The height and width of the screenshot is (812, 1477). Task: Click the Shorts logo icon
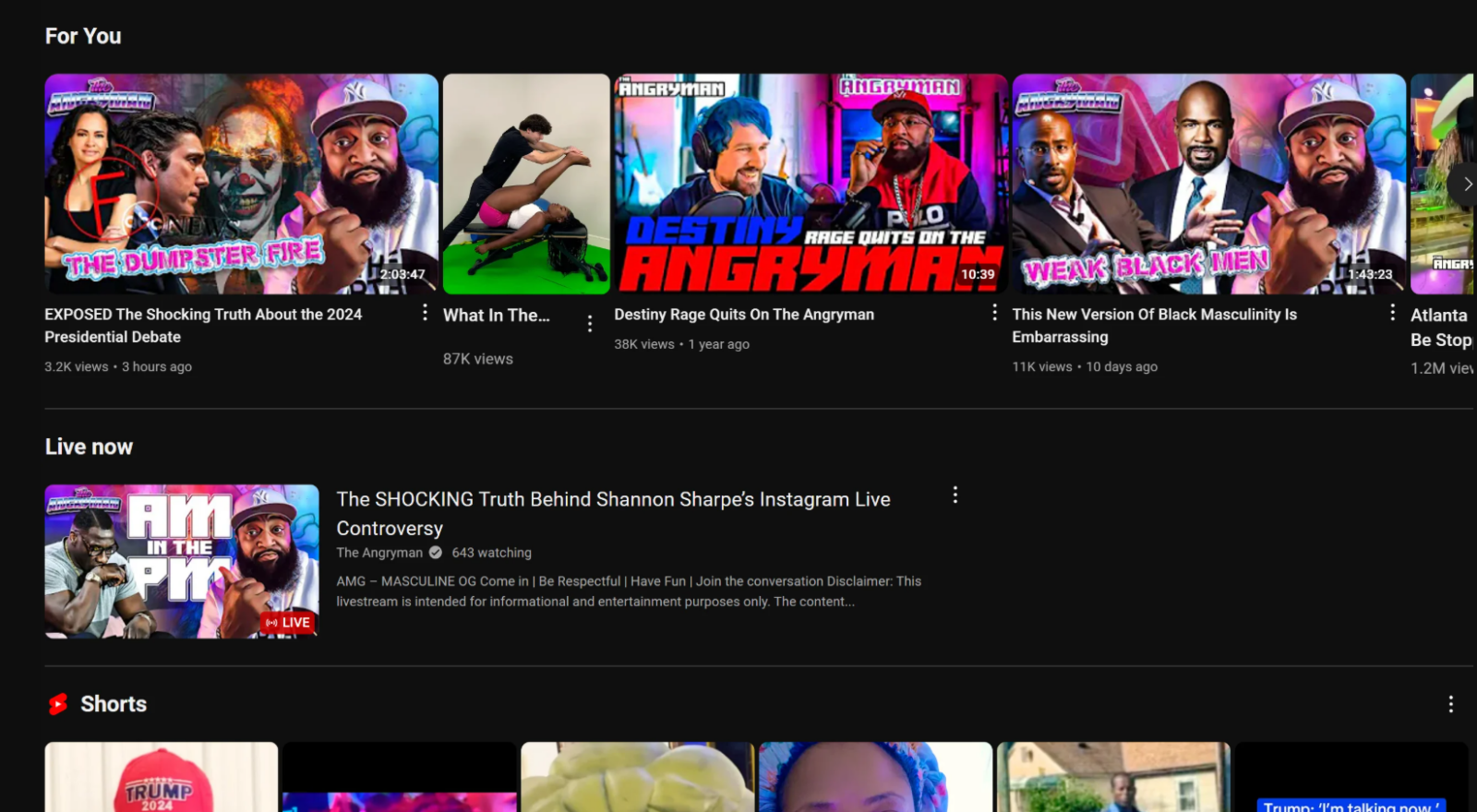[x=58, y=704]
